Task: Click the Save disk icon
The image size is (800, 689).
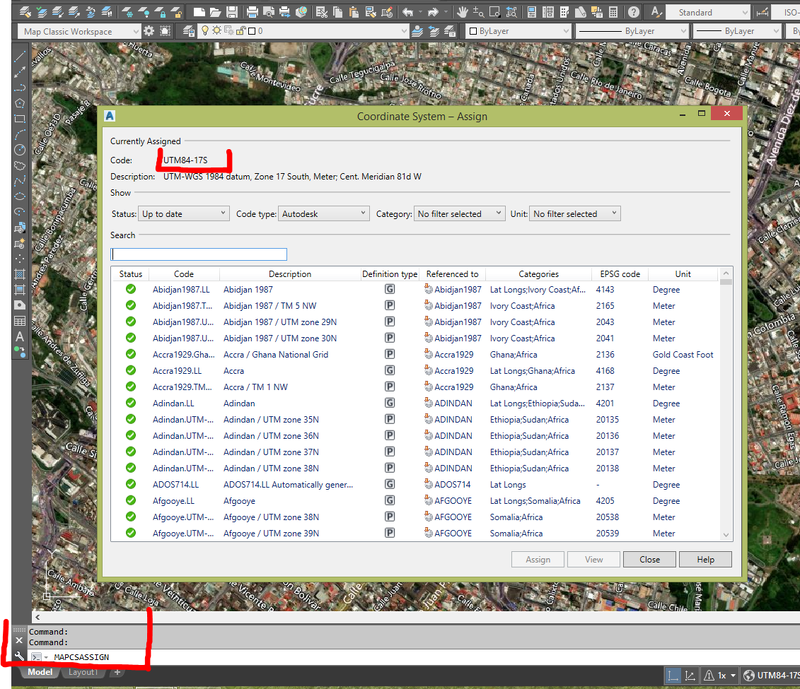Action: tap(232, 12)
